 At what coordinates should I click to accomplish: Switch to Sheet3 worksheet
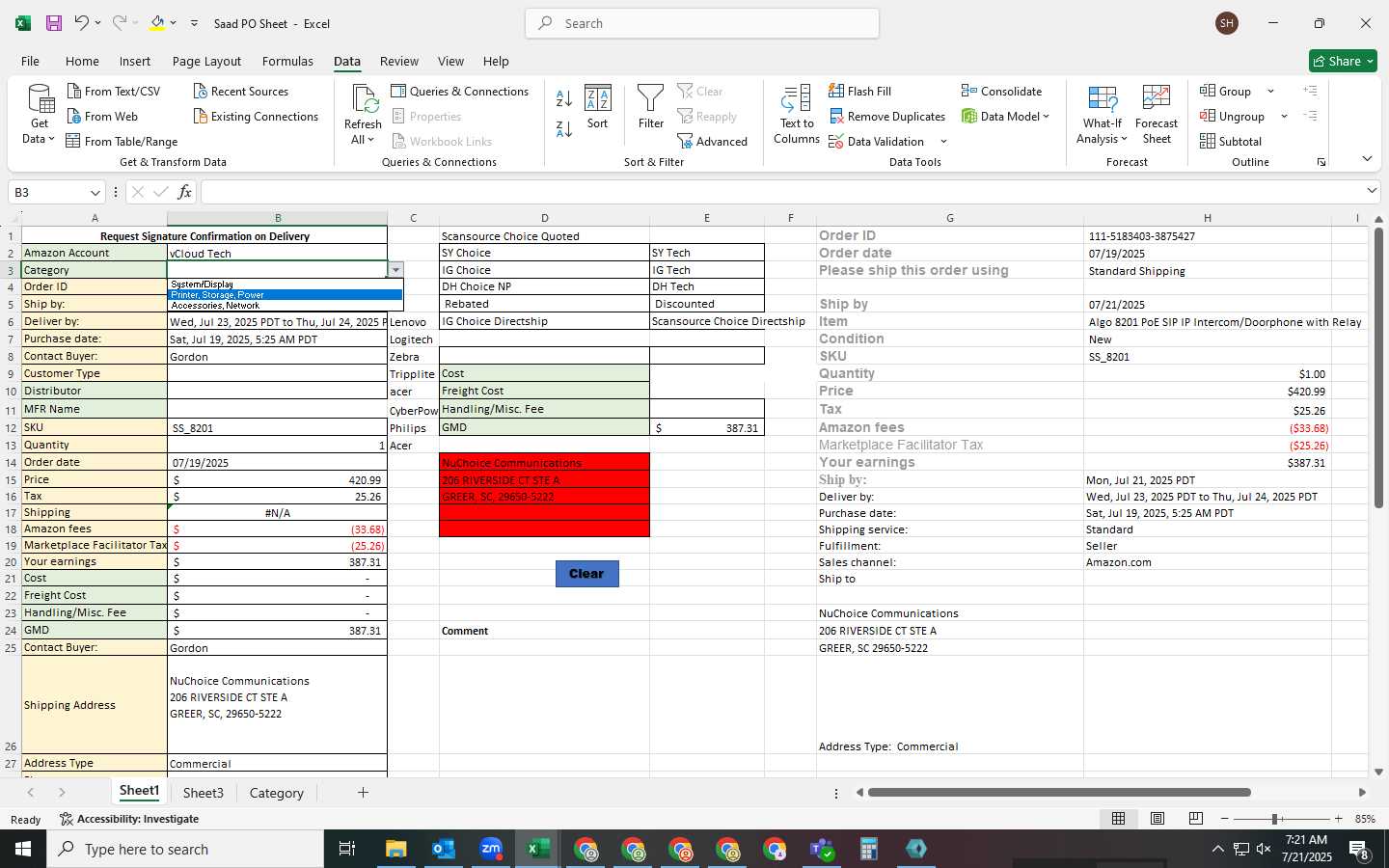pyautogui.click(x=204, y=793)
